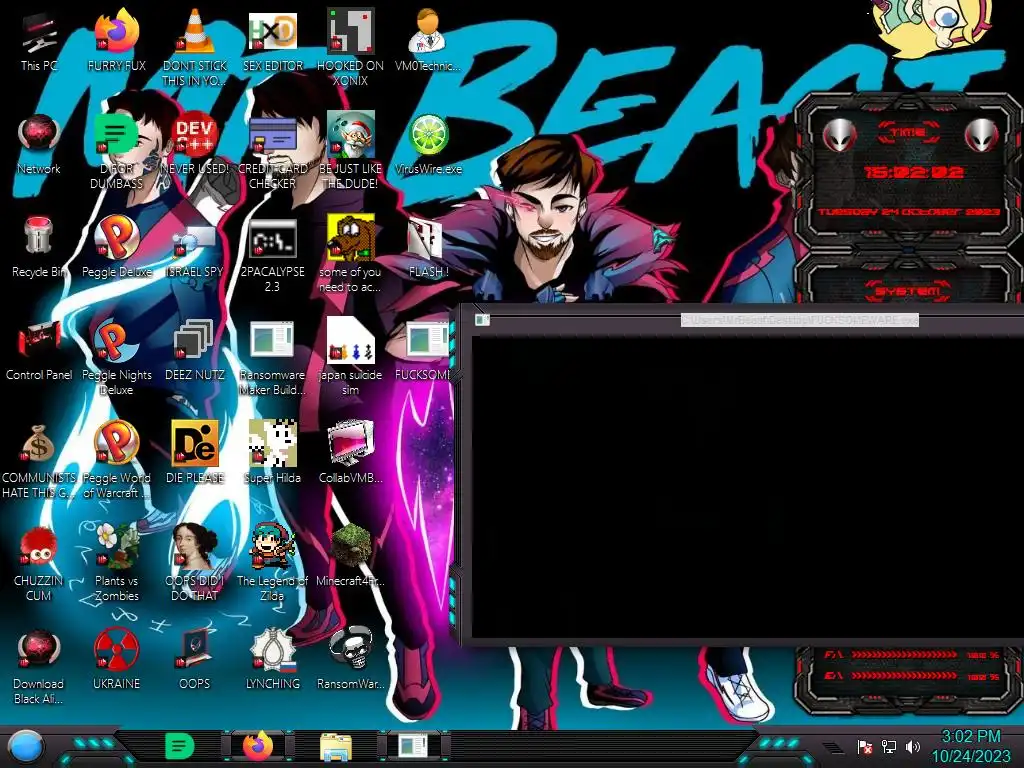1024x768 pixels.
Task: Click the console window title bar path
Action: pyautogui.click(x=799, y=320)
